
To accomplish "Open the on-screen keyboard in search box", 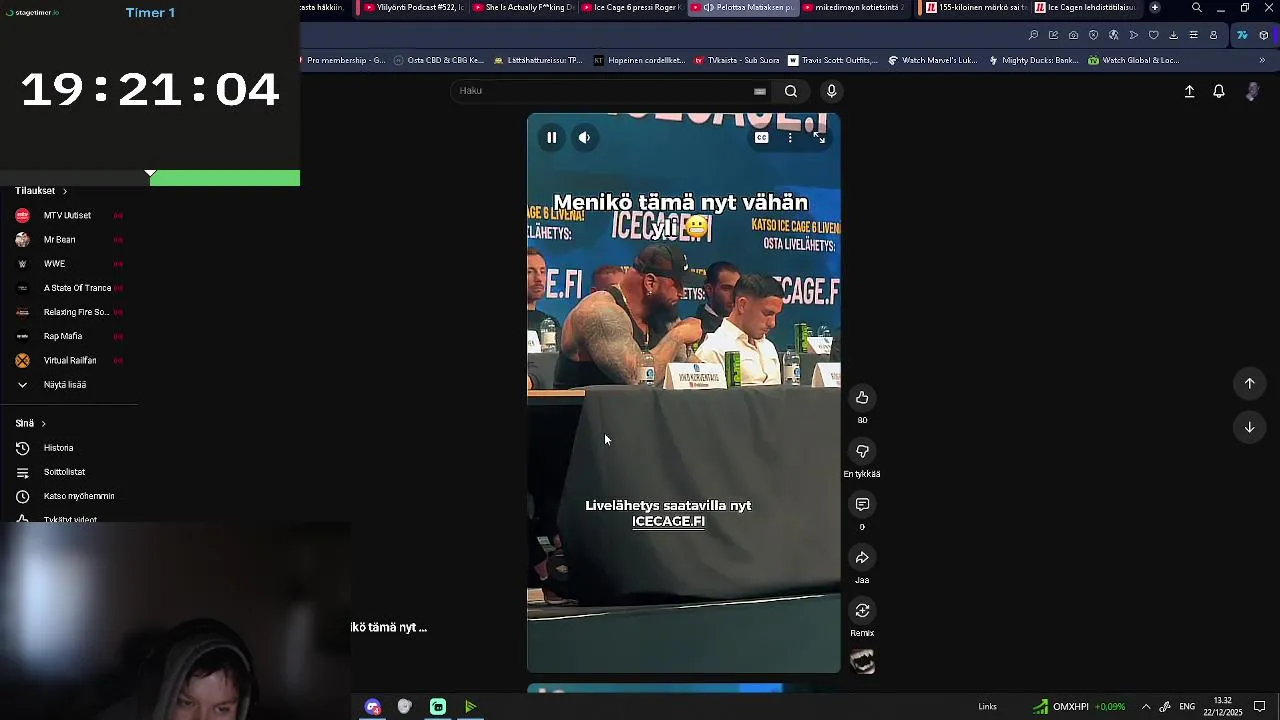I will click(760, 91).
